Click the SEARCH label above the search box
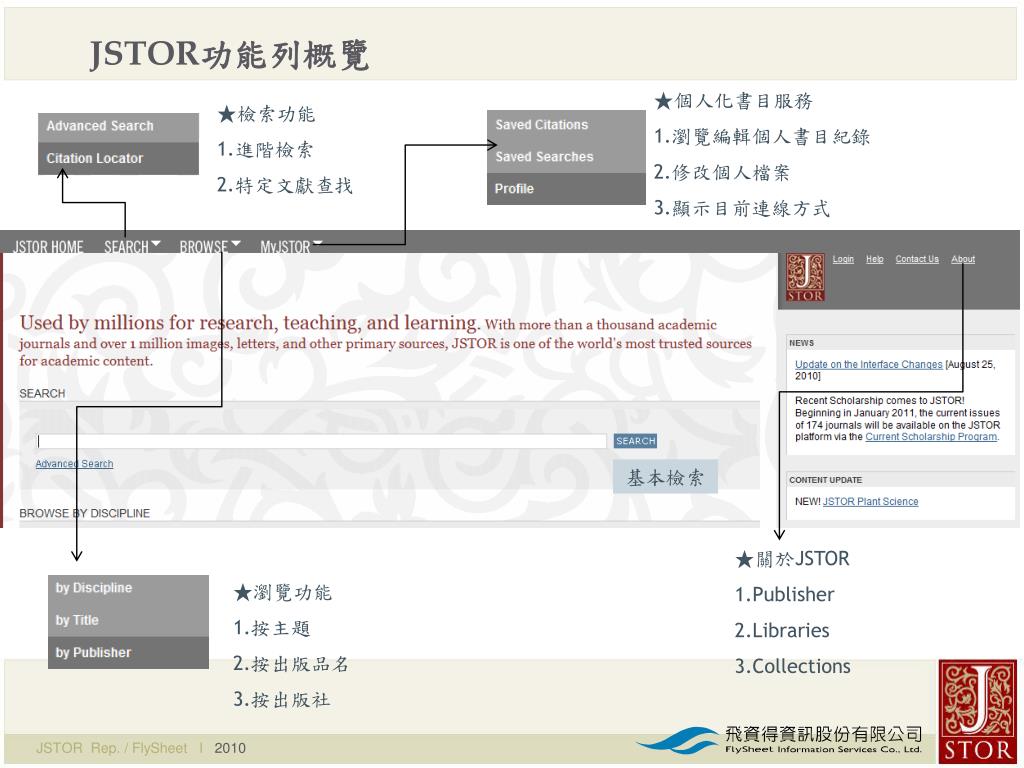Screen dimensions: 1024x768 click(x=42, y=394)
